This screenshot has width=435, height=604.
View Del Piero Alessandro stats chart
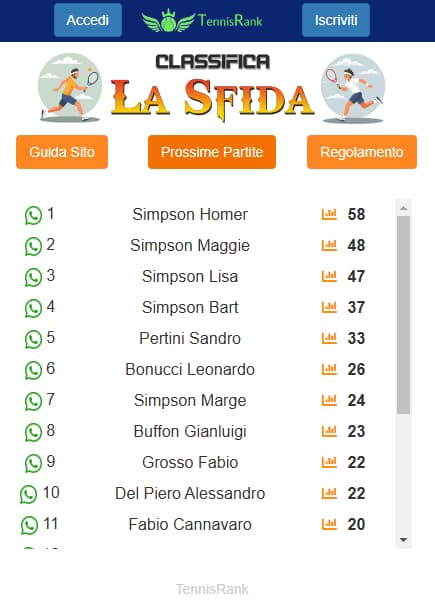pos(329,493)
